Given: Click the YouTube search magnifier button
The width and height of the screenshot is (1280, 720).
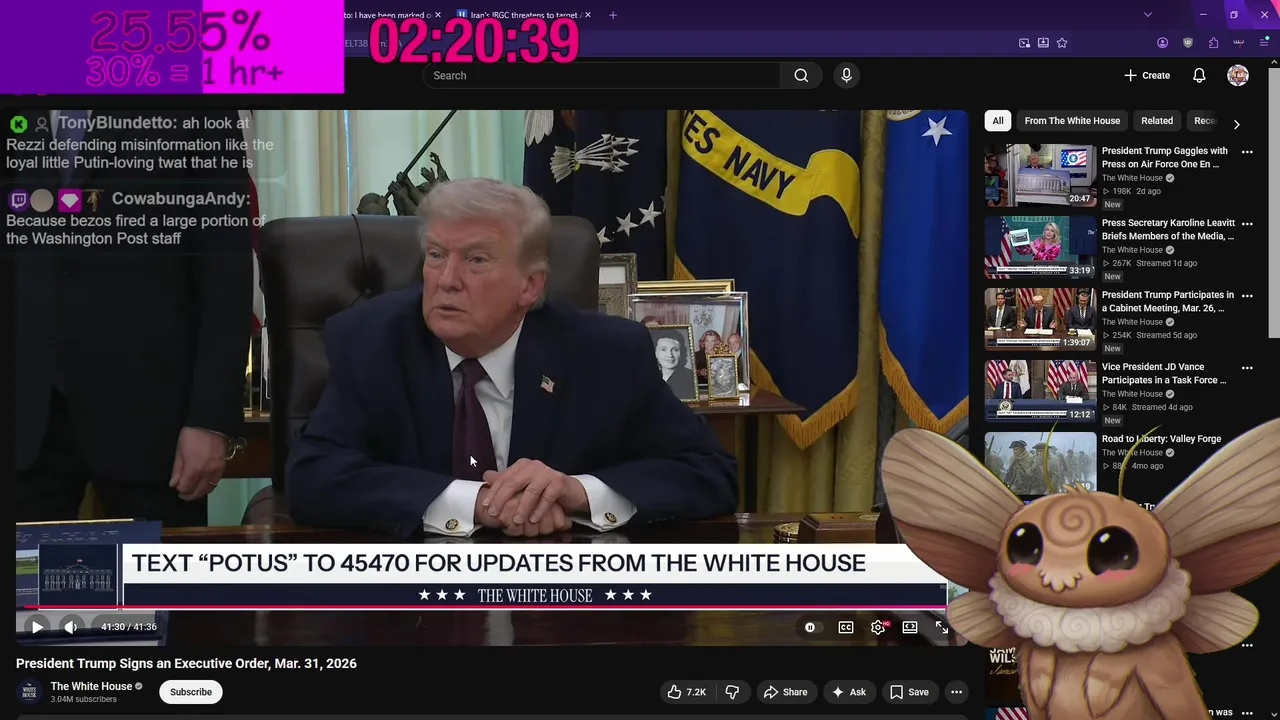Looking at the screenshot, I should (x=801, y=75).
